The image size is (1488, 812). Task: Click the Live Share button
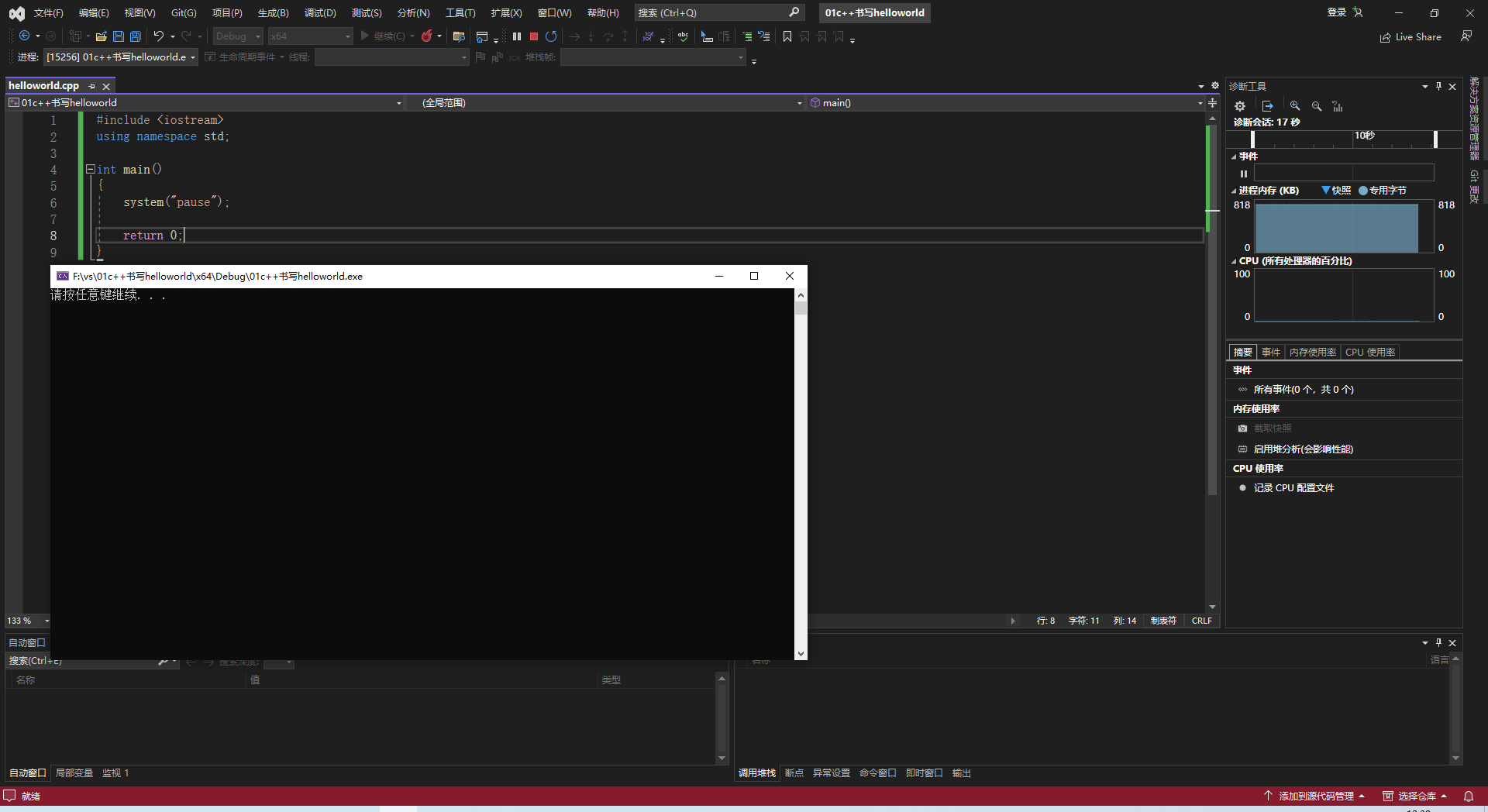point(1410,37)
